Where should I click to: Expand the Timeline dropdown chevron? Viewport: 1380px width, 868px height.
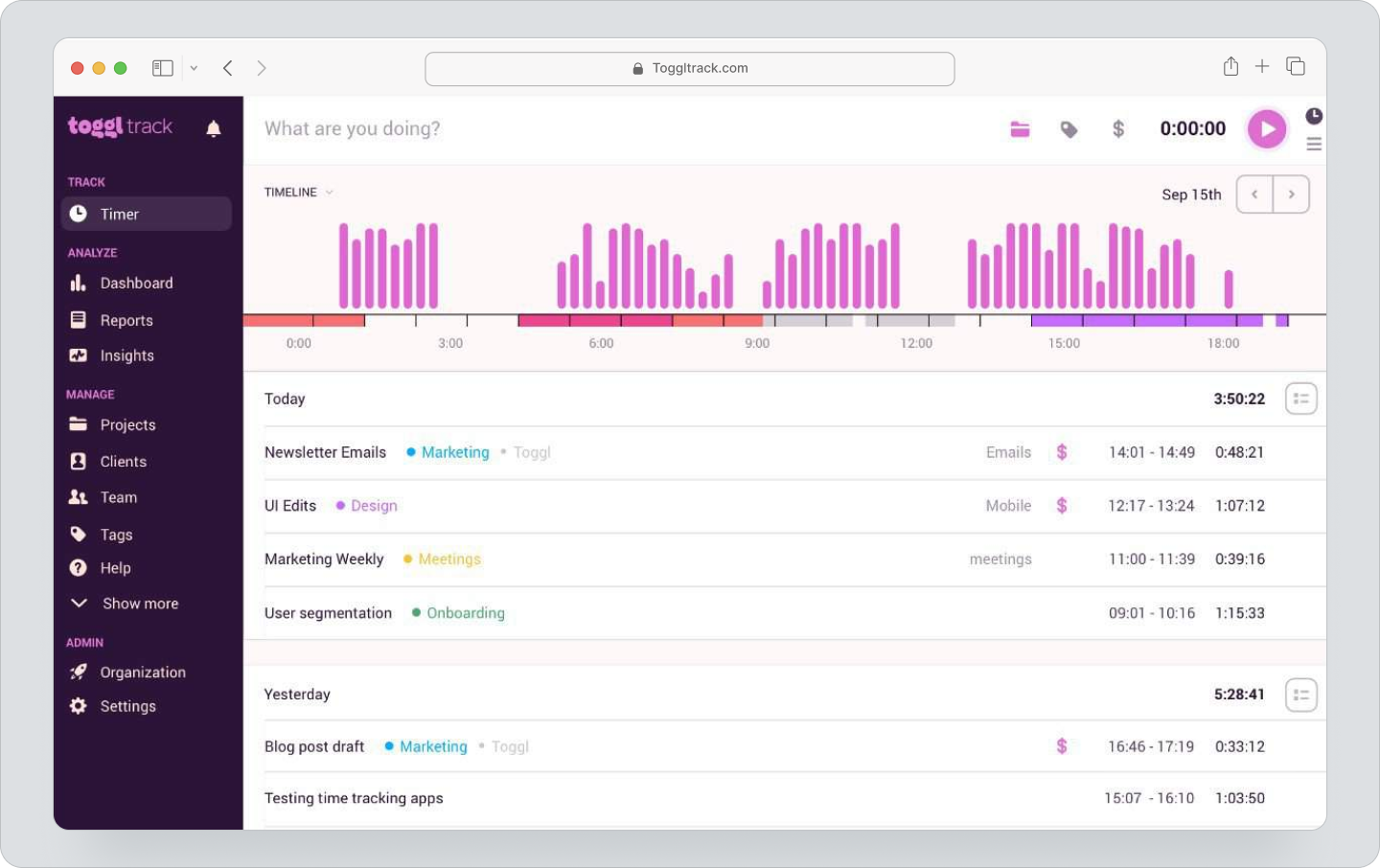coord(330,192)
